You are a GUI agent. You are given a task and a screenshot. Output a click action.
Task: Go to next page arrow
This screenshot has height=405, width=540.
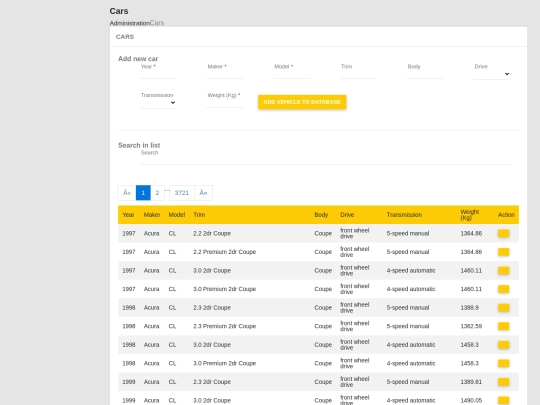tap(203, 193)
